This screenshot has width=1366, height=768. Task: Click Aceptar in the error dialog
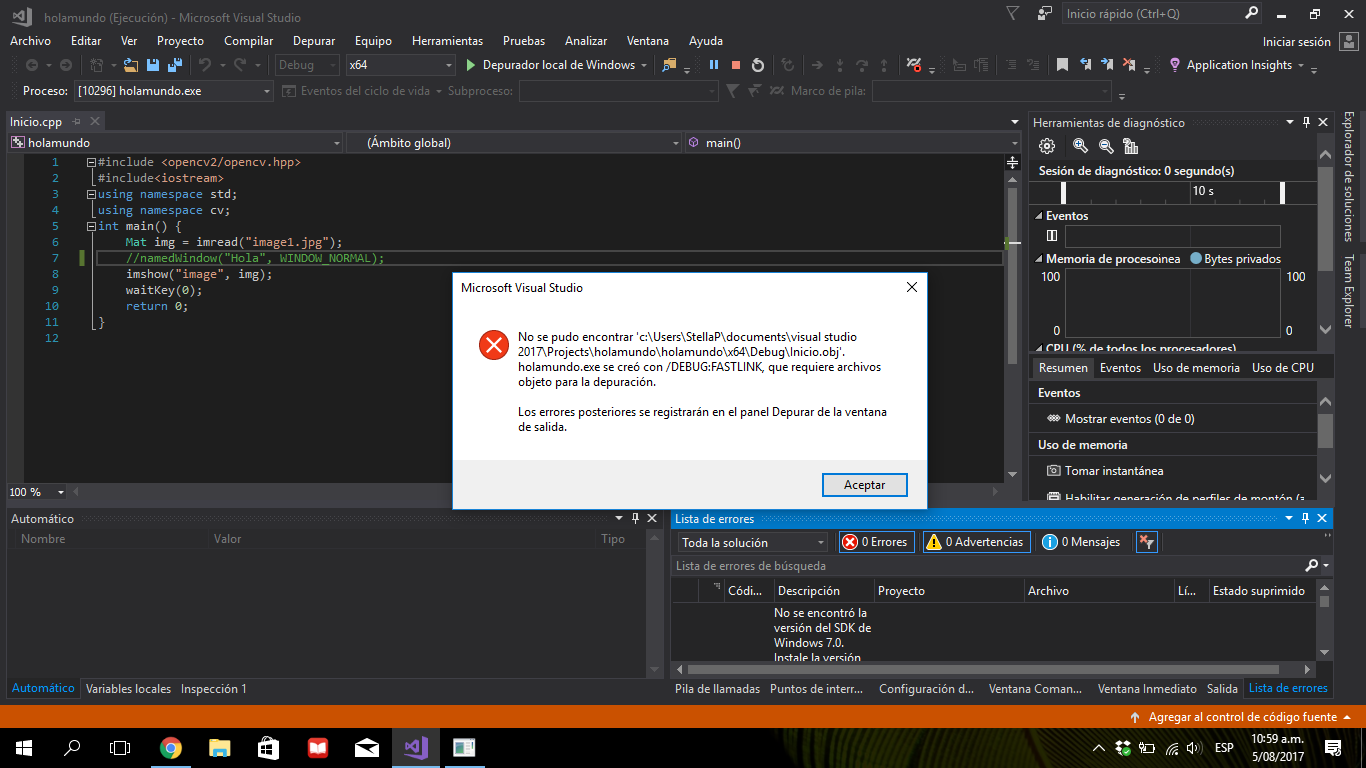tap(865, 484)
